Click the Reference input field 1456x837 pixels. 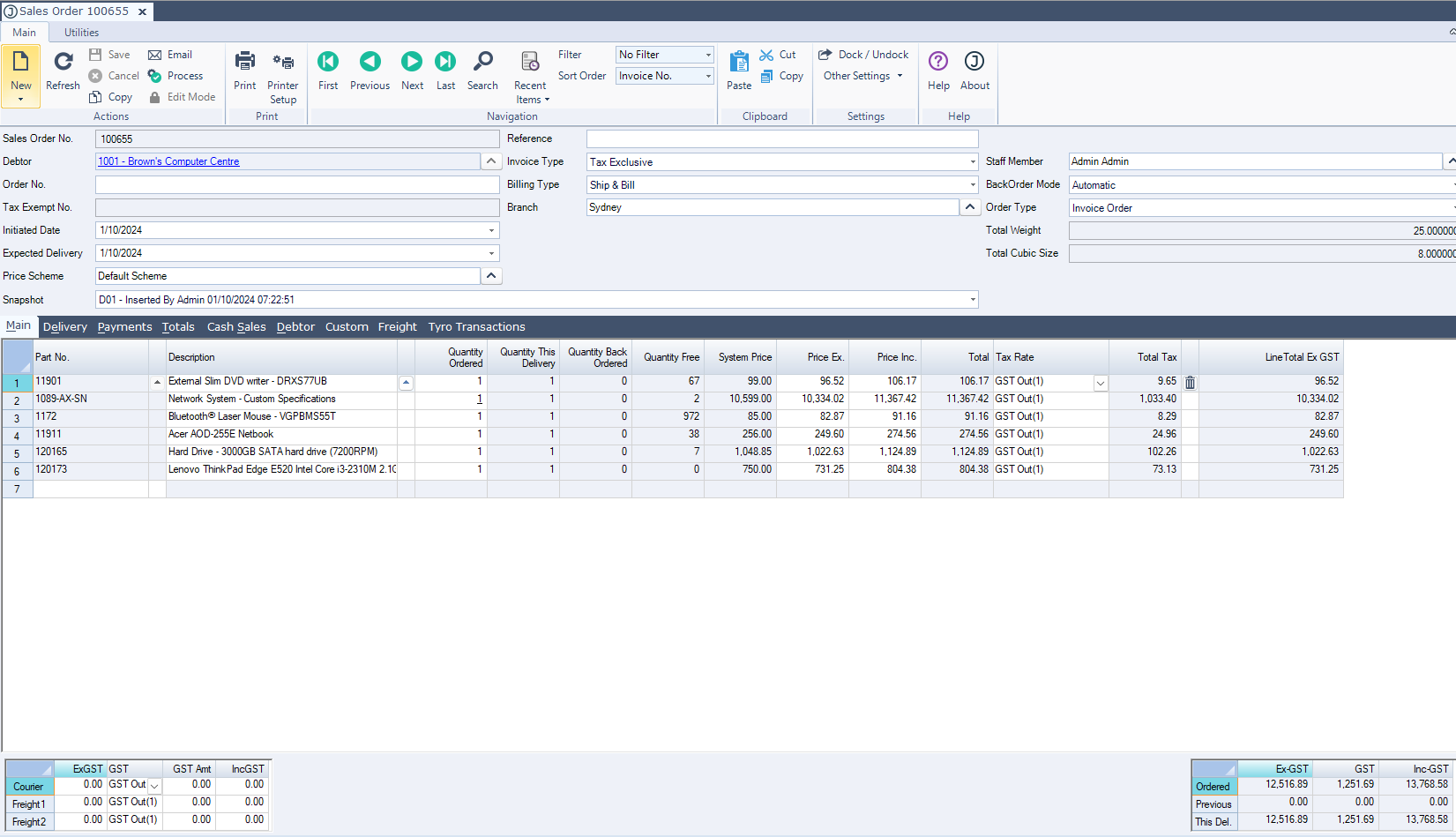(x=781, y=139)
